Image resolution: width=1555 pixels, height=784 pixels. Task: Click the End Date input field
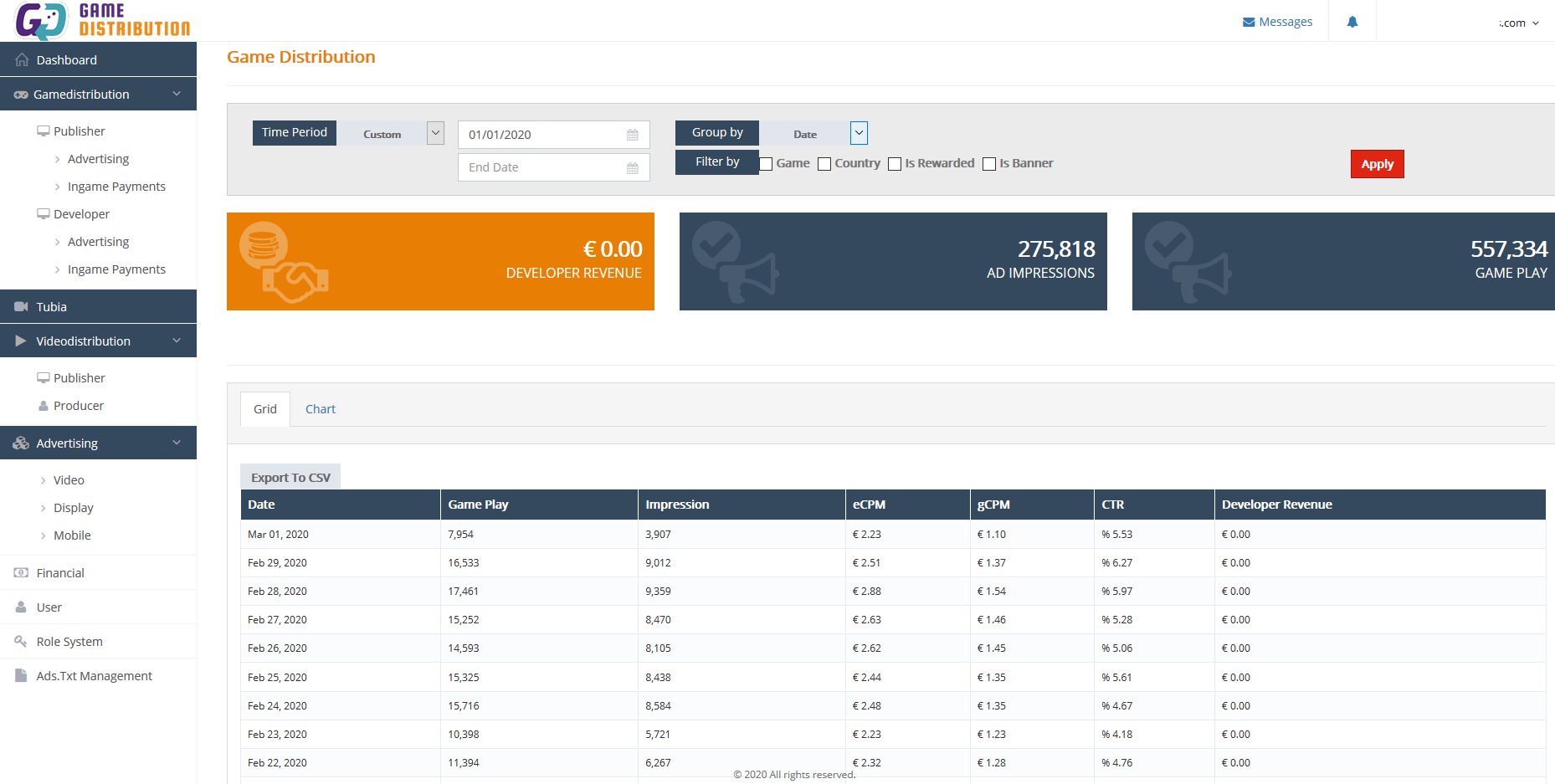pos(554,167)
